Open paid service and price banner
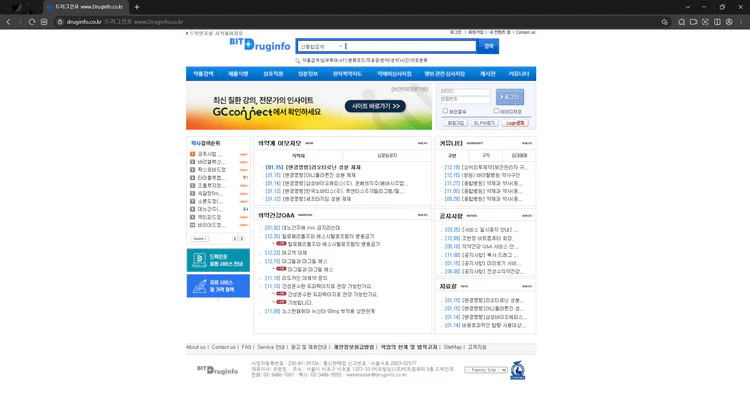 coord(218,286)
